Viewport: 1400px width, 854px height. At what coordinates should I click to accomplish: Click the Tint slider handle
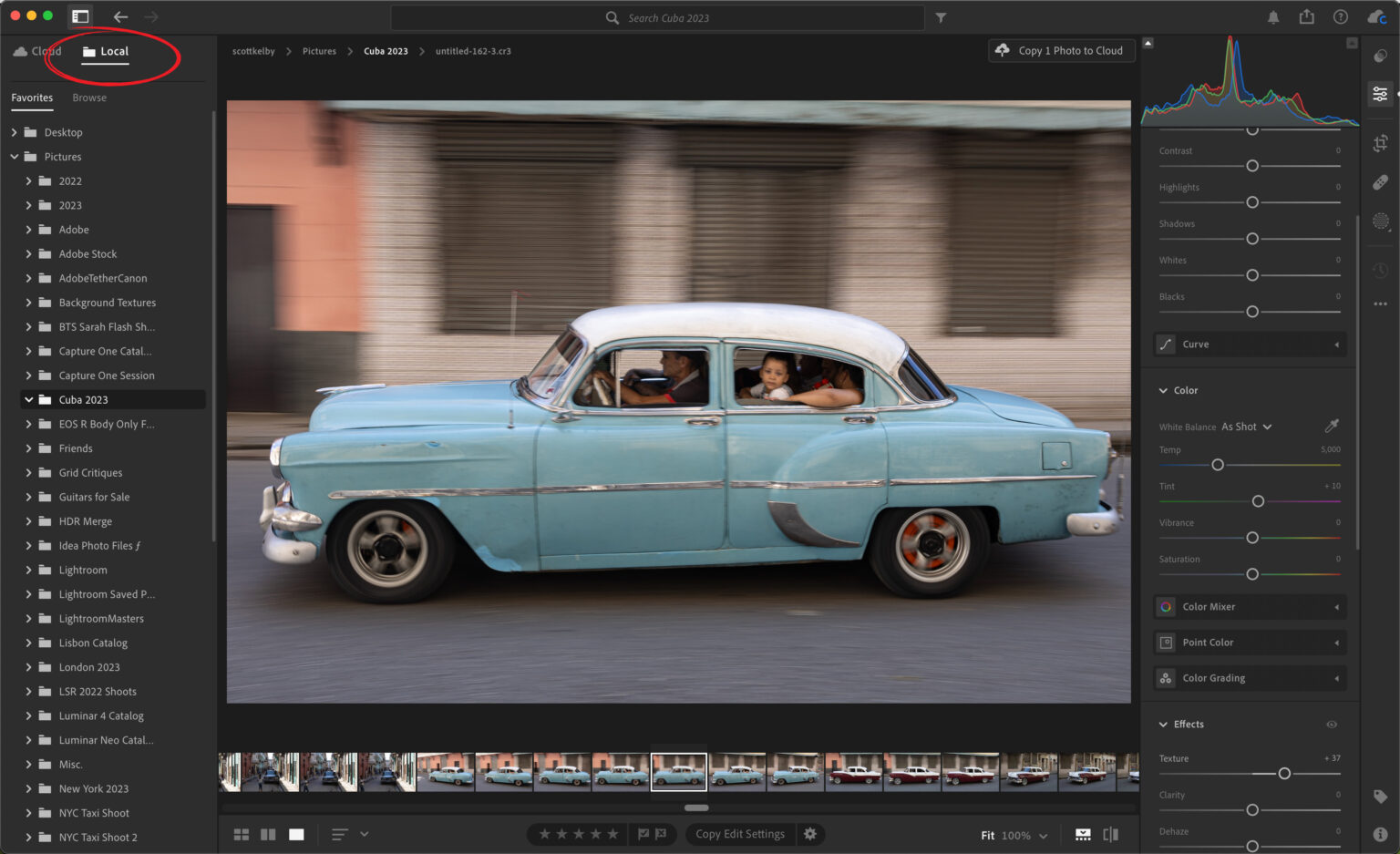(x=1258, y=501)
